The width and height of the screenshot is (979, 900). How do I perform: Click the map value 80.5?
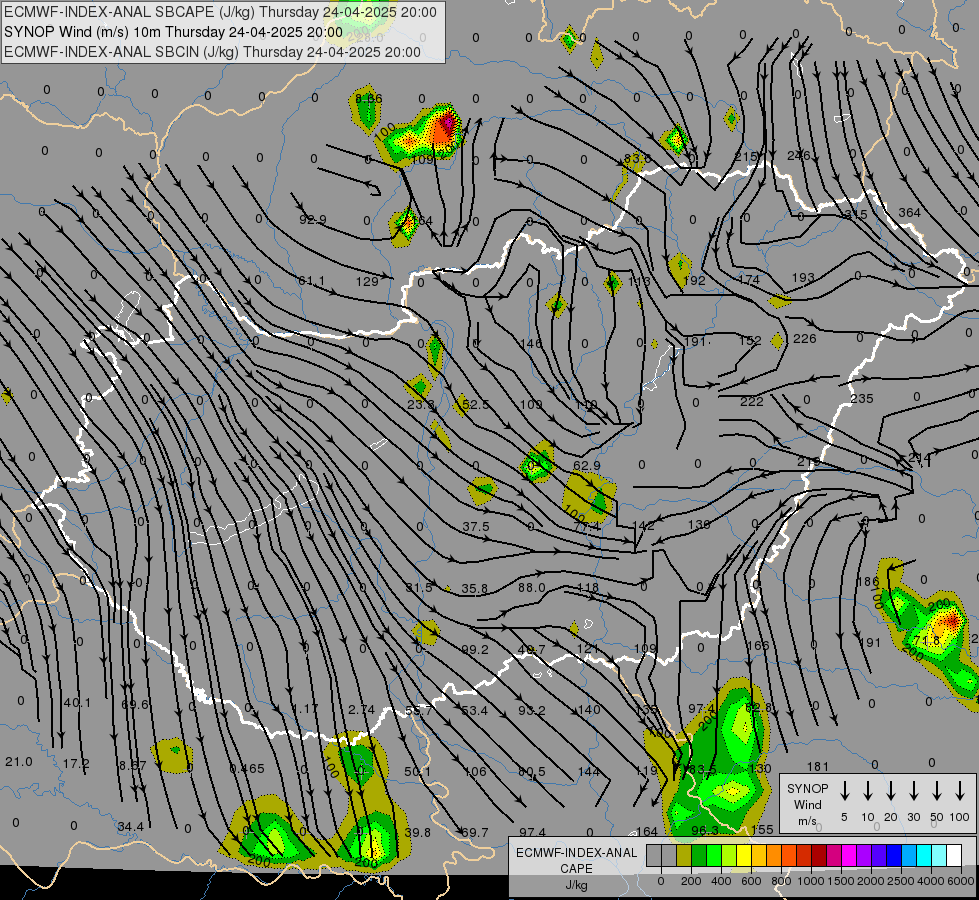point(531,771)
